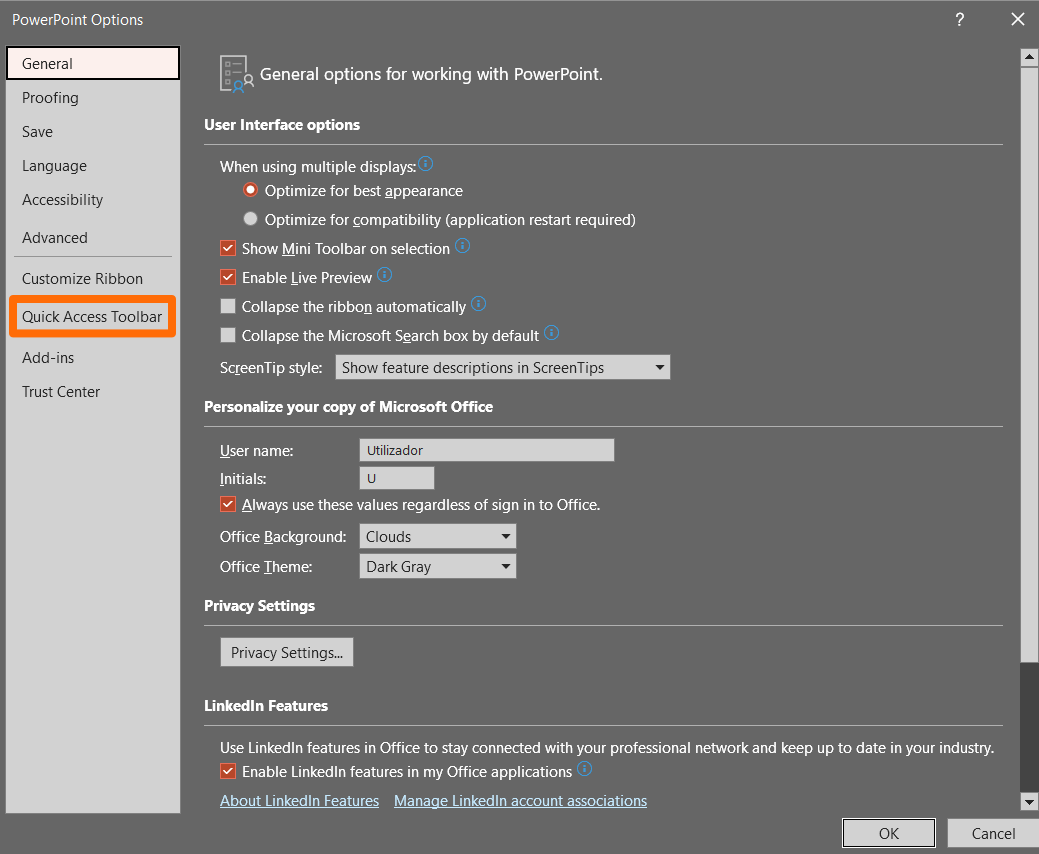
Task: Click info icon beside Enable LinkedIn features
Action: 585,769
